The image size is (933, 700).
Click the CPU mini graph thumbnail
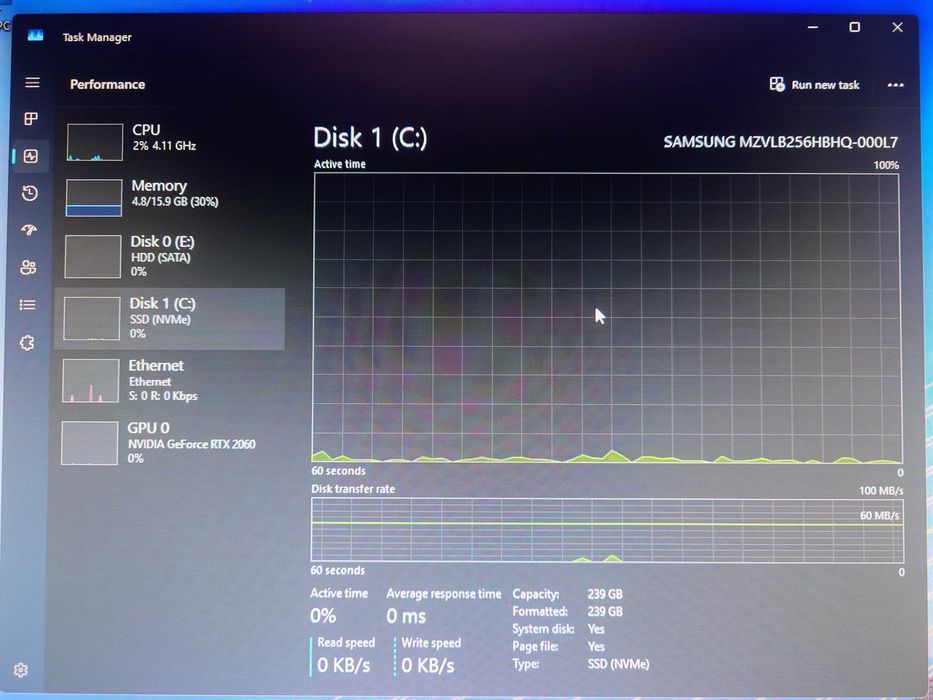tap(95, 142)
